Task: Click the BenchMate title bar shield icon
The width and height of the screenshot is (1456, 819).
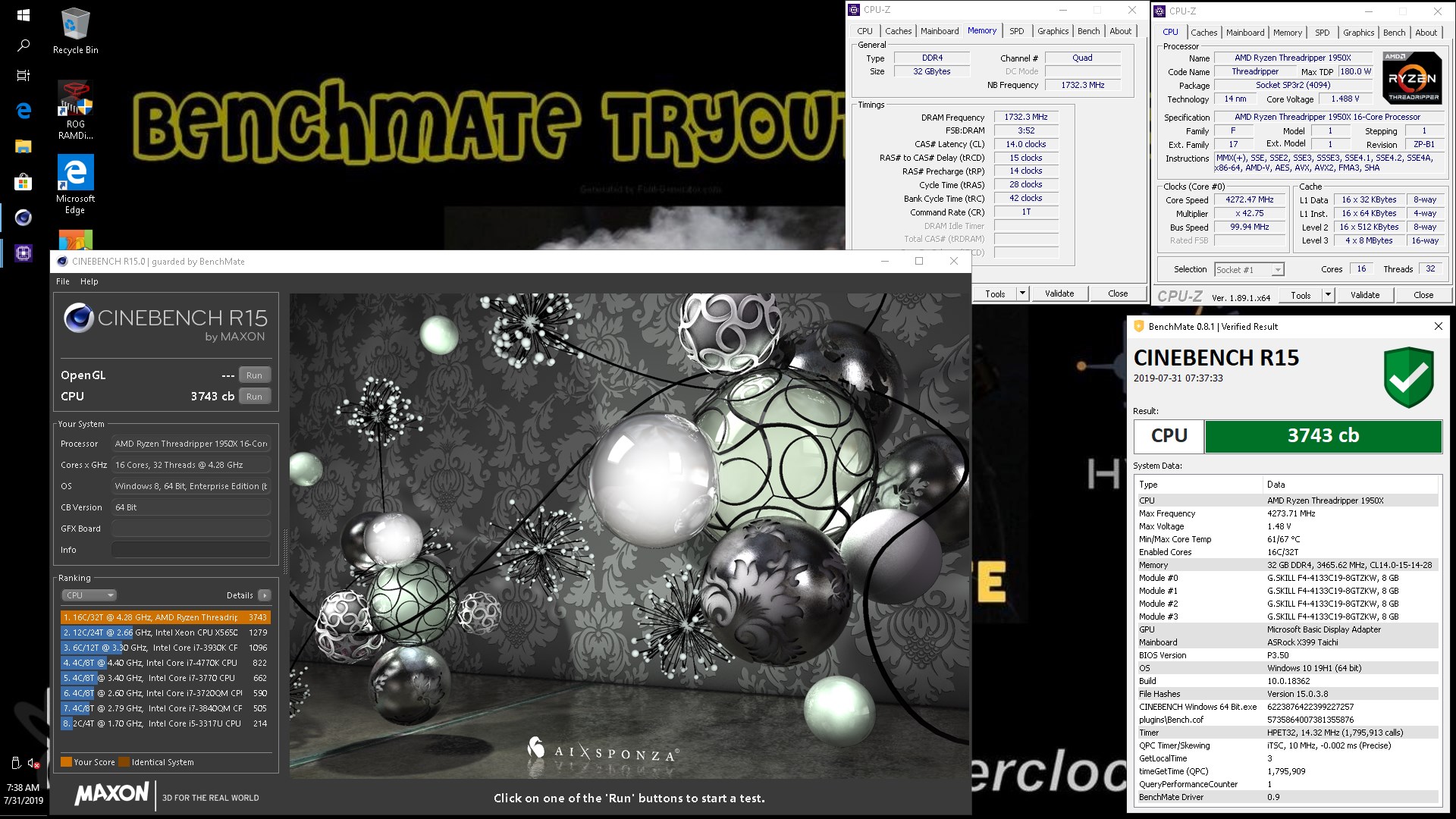Action: pyautogui.click(x=1138, y=326)
